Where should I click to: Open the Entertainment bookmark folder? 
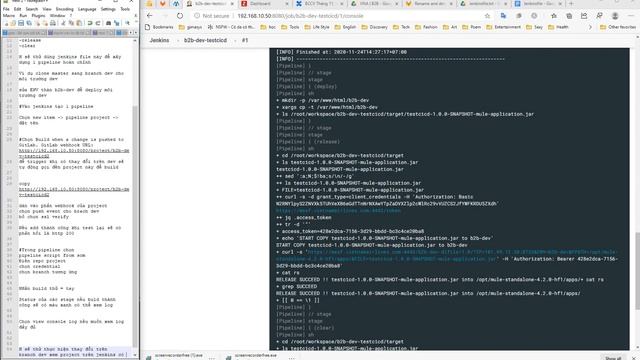tap(503, 27)
